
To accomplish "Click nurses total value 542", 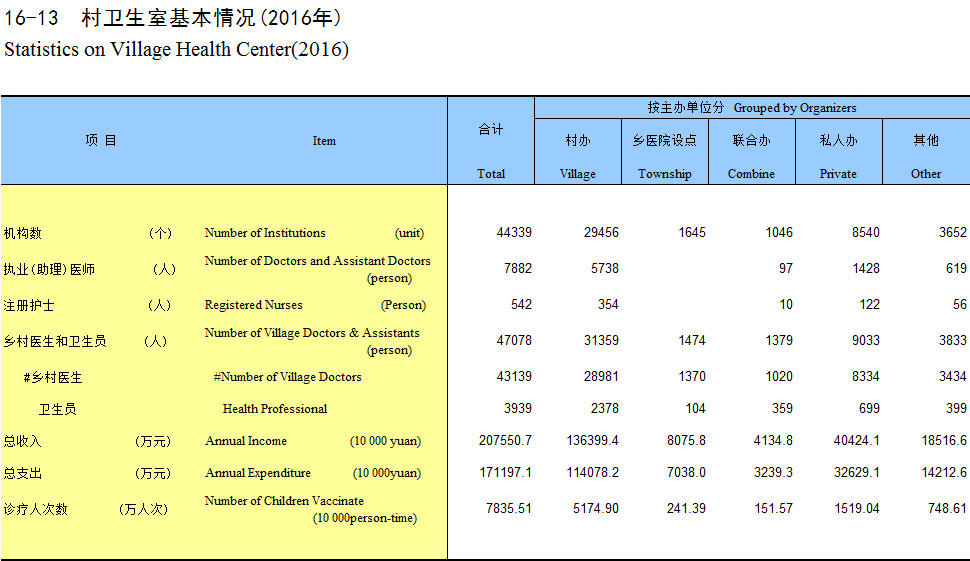I will [521, 304].
